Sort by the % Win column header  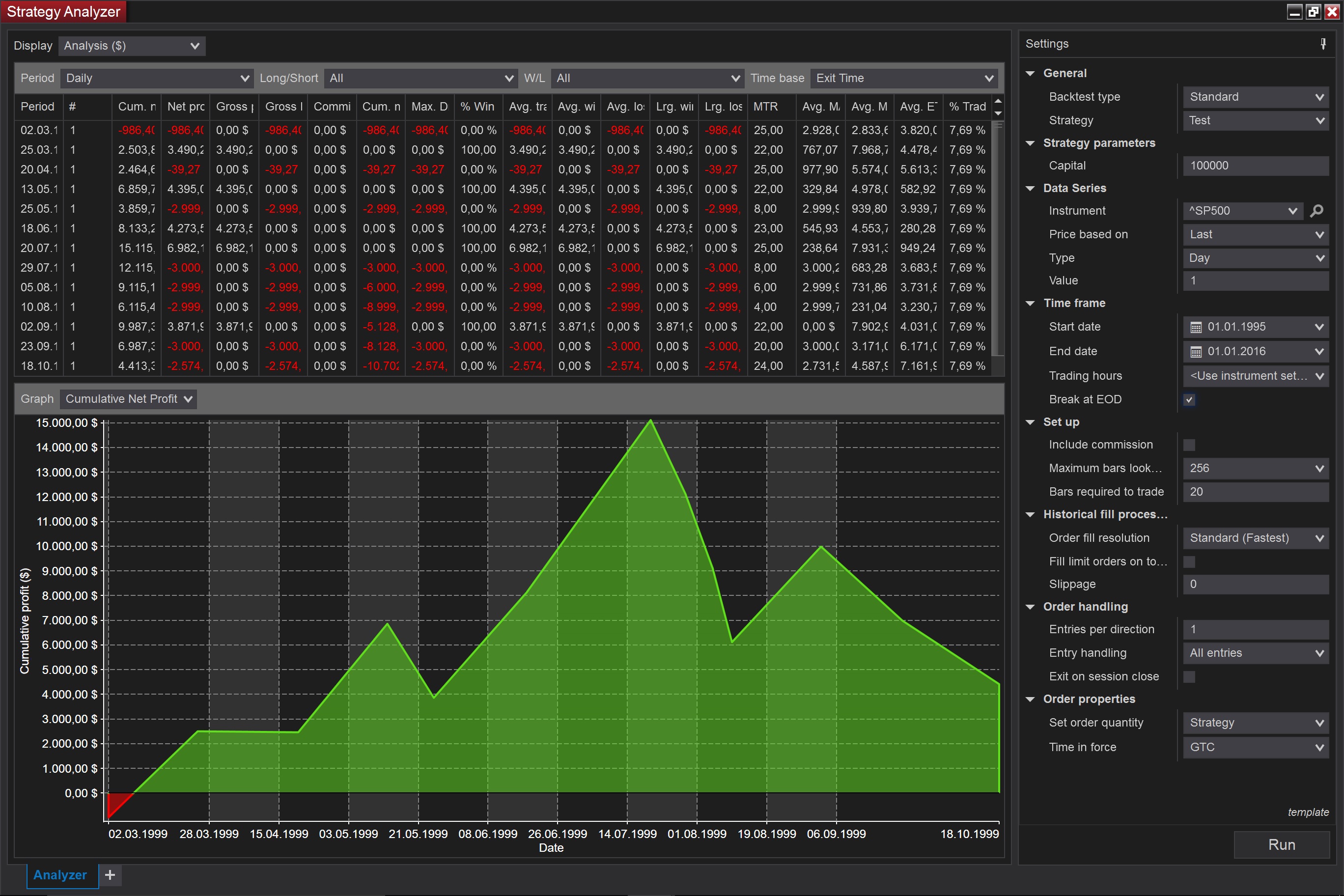pos(477,107)
